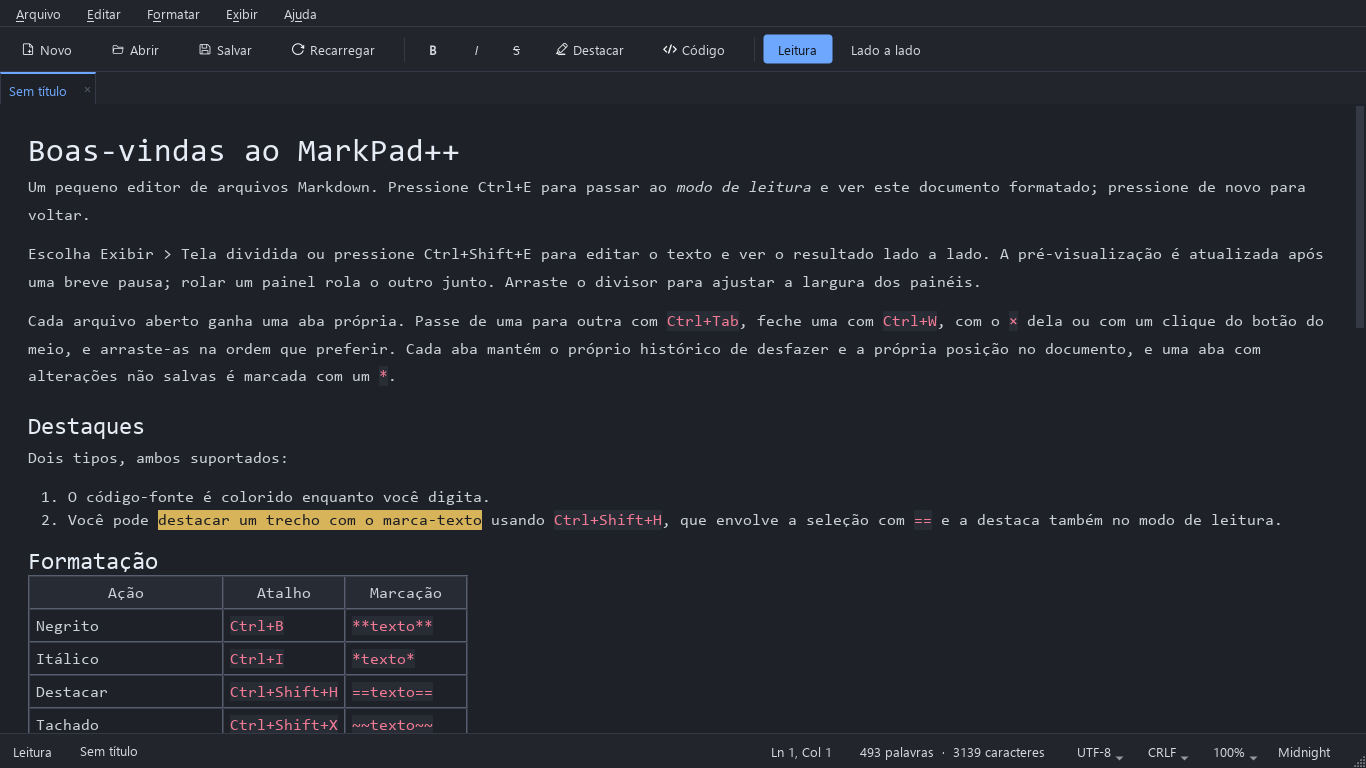The height and width of the screenshot is (768, 1366).
Task: Click the Itálico table cell
Action: coord(126,659)
